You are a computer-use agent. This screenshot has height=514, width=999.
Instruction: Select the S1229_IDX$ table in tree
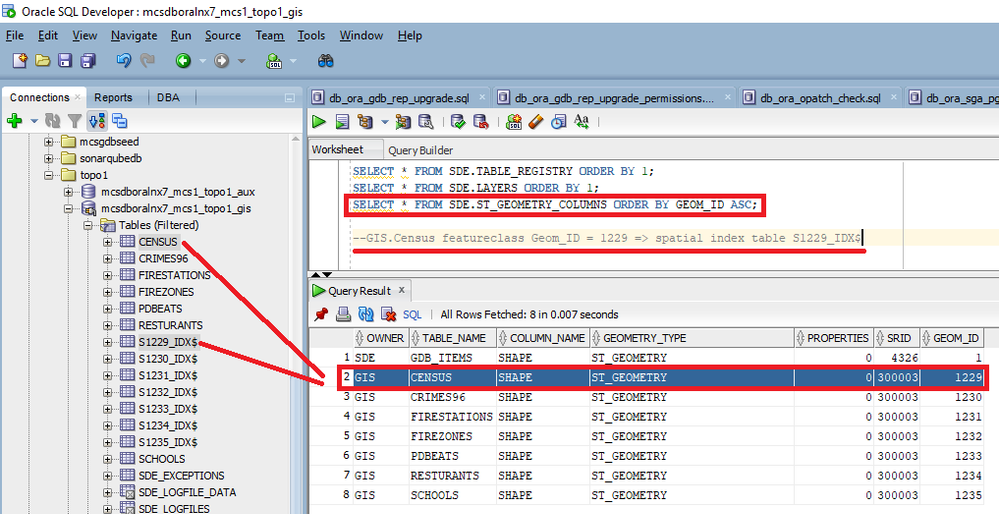tap(168, 342)
